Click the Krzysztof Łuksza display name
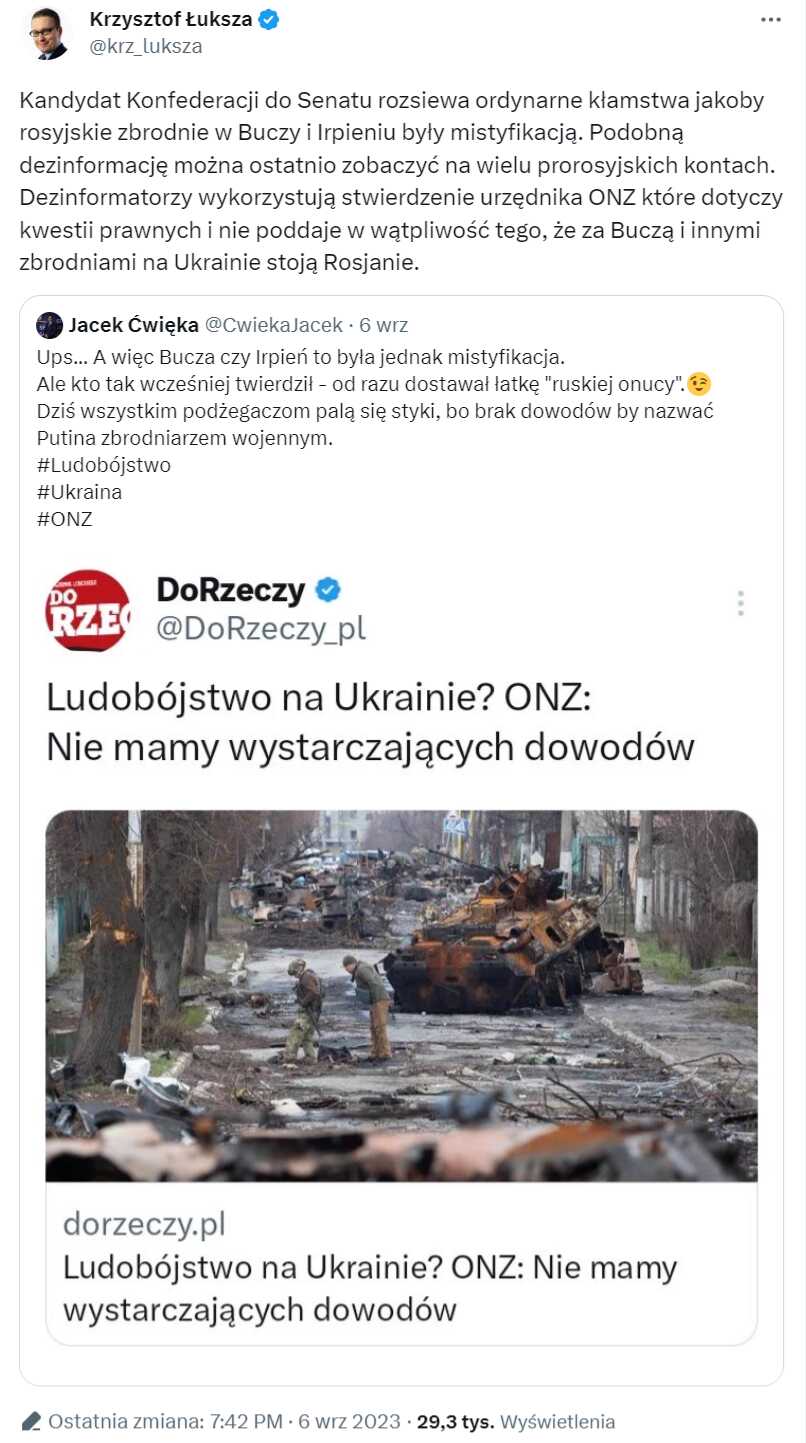The width and height of the screenshot is (806, 1443). click(171, 19)
